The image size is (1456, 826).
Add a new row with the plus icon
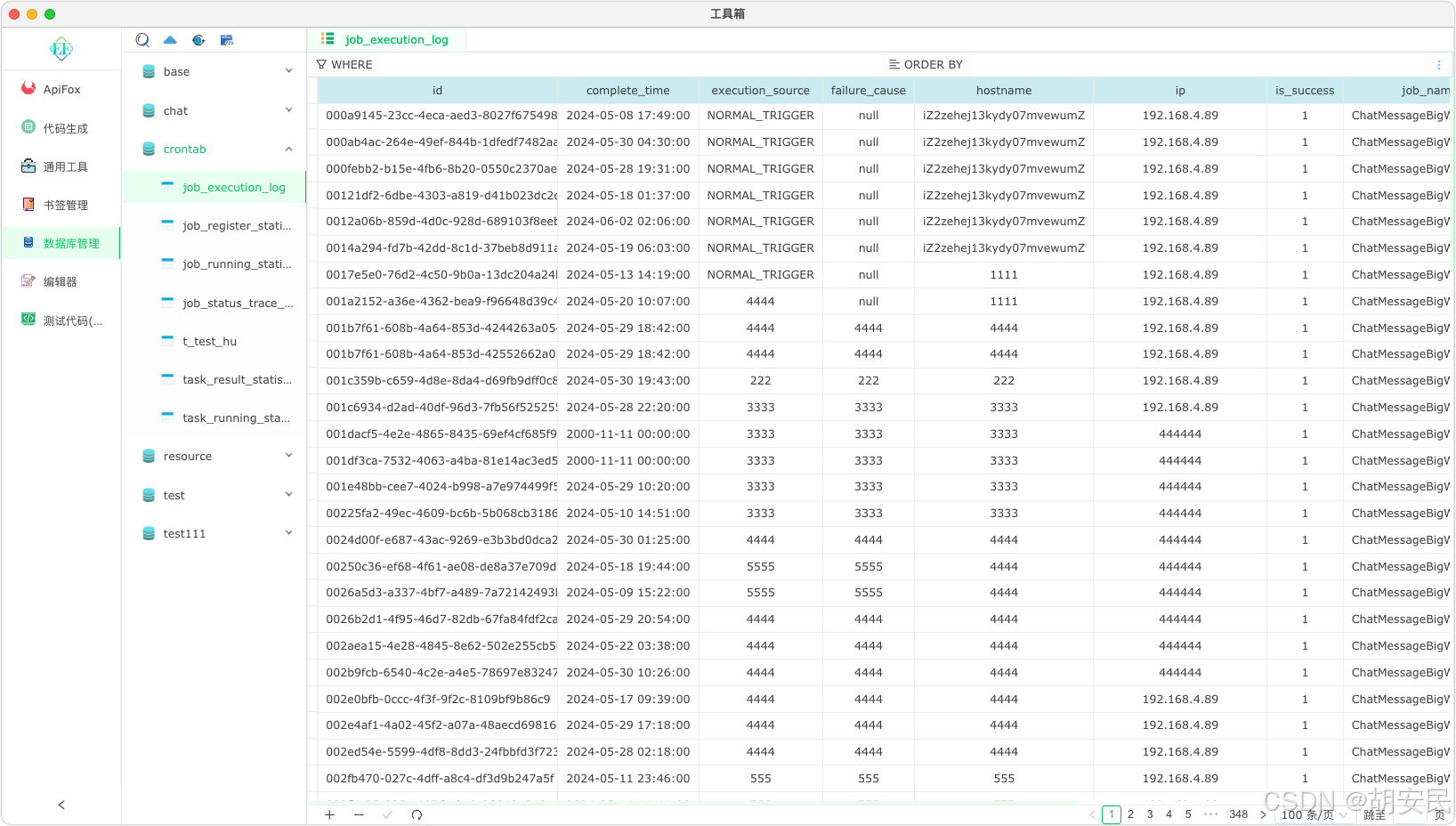(329, 814)
